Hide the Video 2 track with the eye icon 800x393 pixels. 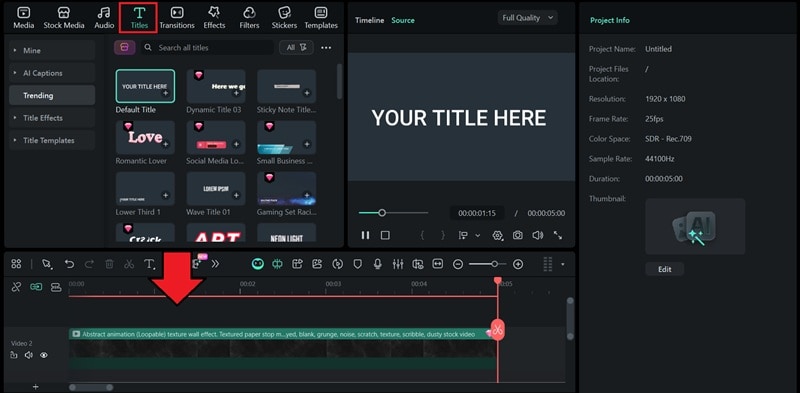point(44,355)
